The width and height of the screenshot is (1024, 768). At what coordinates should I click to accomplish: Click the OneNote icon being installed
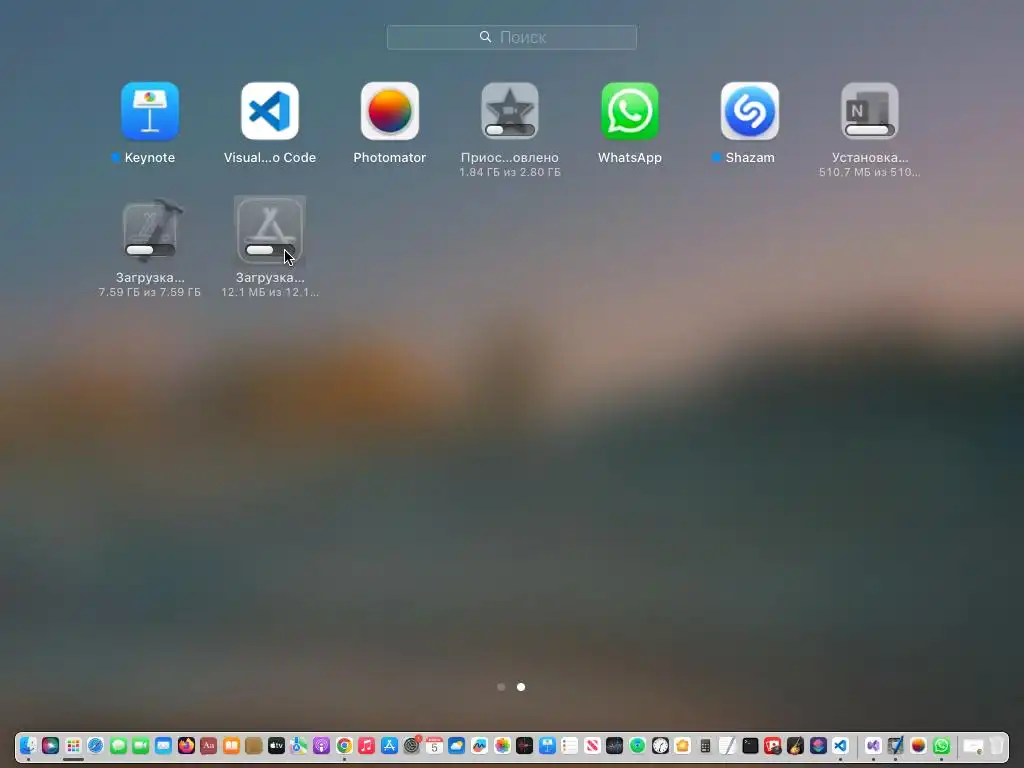point(870,111)
